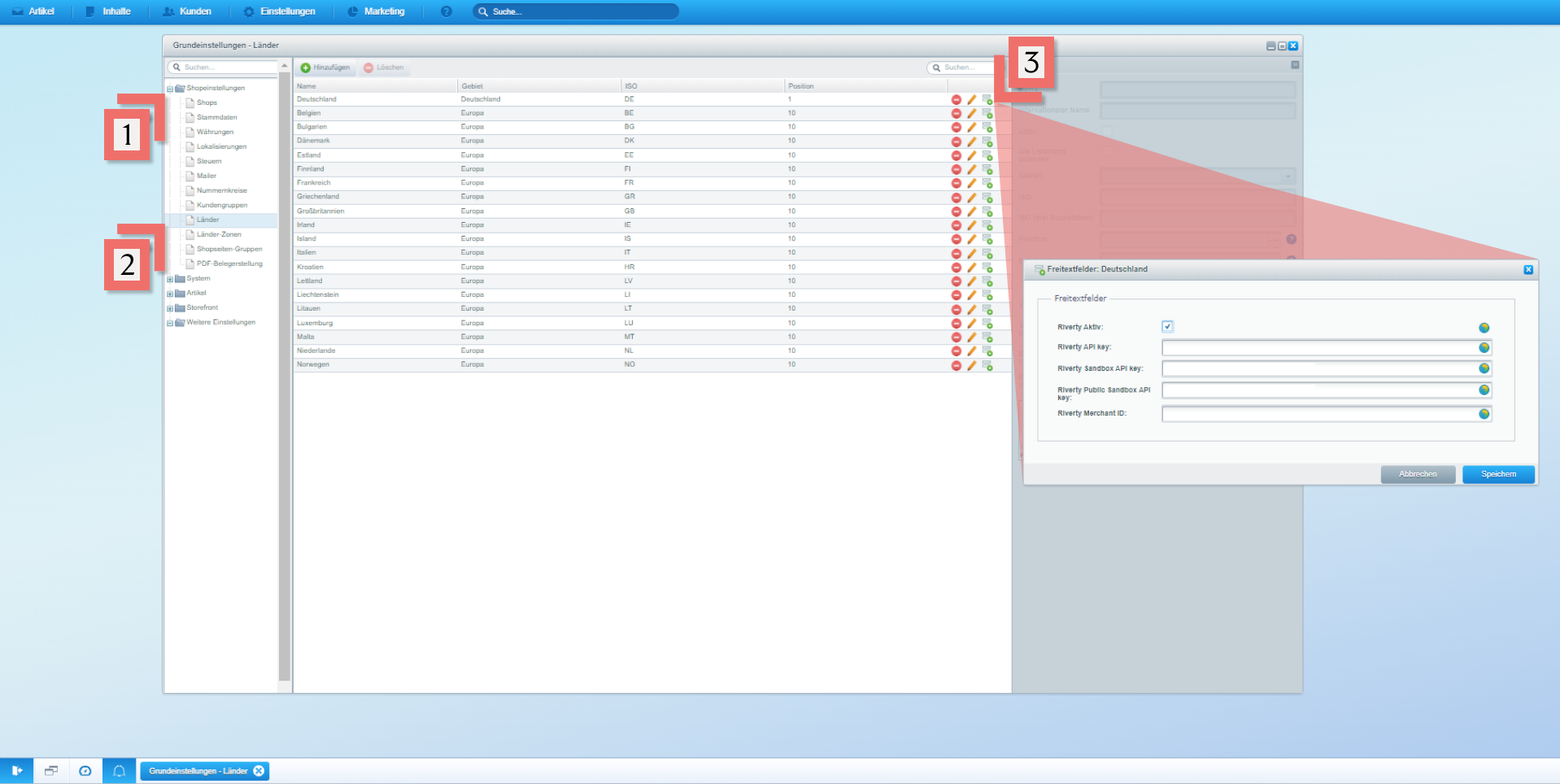Open the Marketing menu
Screen dimensions: 1560x784
coord(376,11)
